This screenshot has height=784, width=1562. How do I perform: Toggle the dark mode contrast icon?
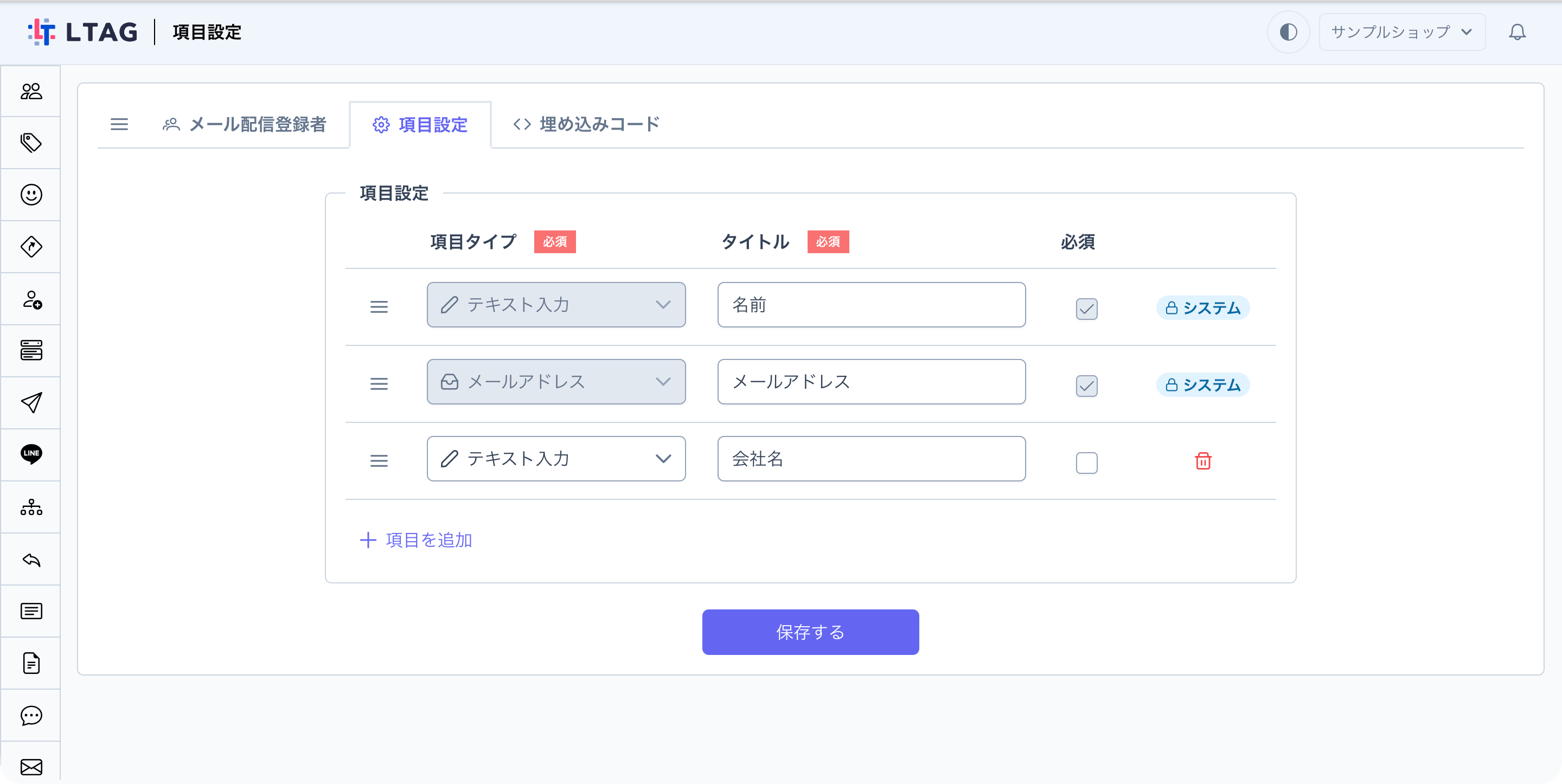1289,32
